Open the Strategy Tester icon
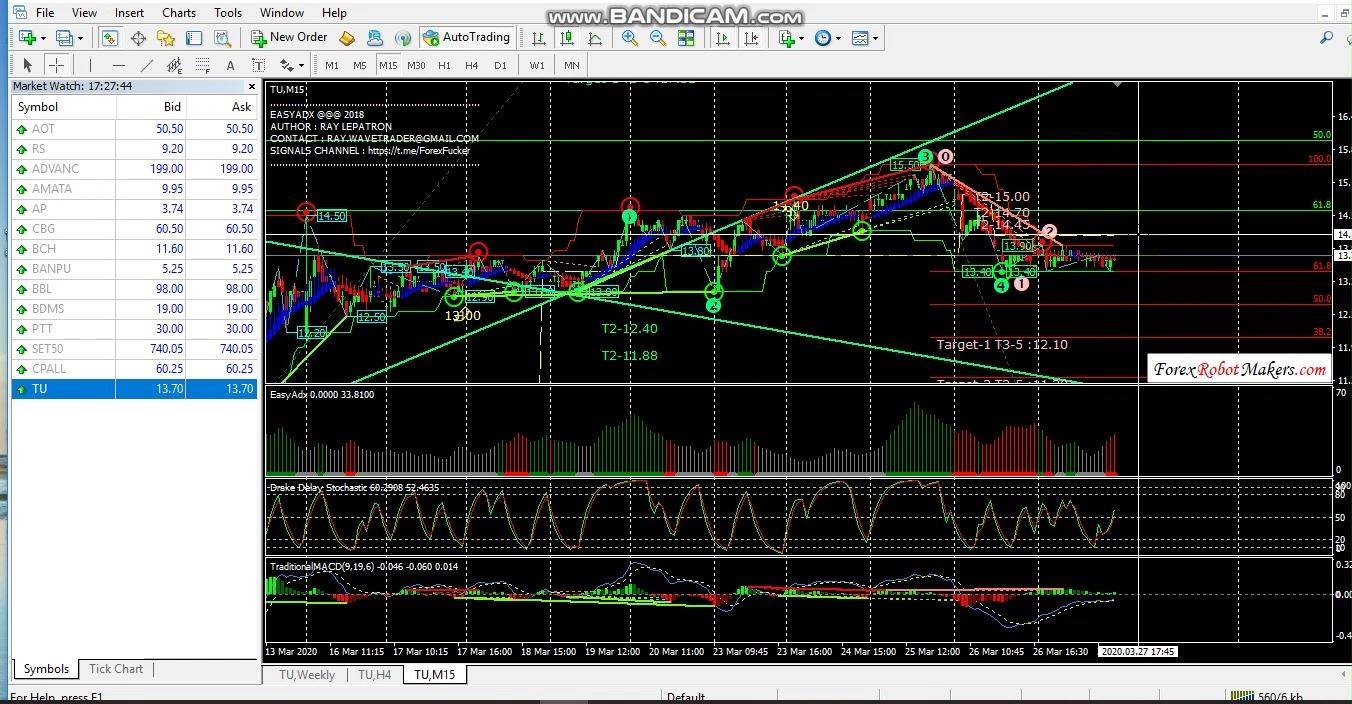 (x=222, y=38)
